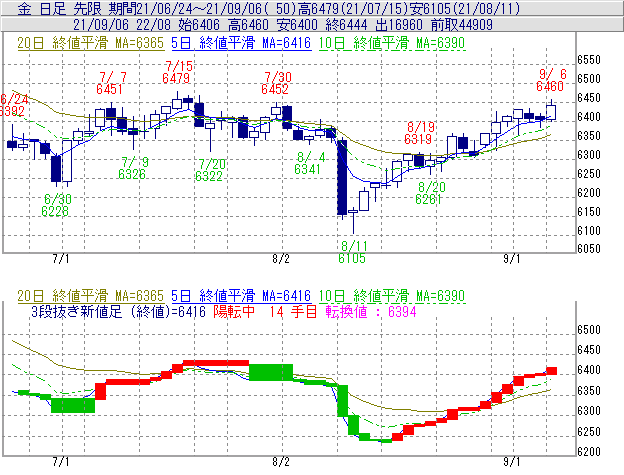Click the 6550 price axis label on upper chart
The width and height of the screenshot is (624, 475).
[x=589, y=60]
